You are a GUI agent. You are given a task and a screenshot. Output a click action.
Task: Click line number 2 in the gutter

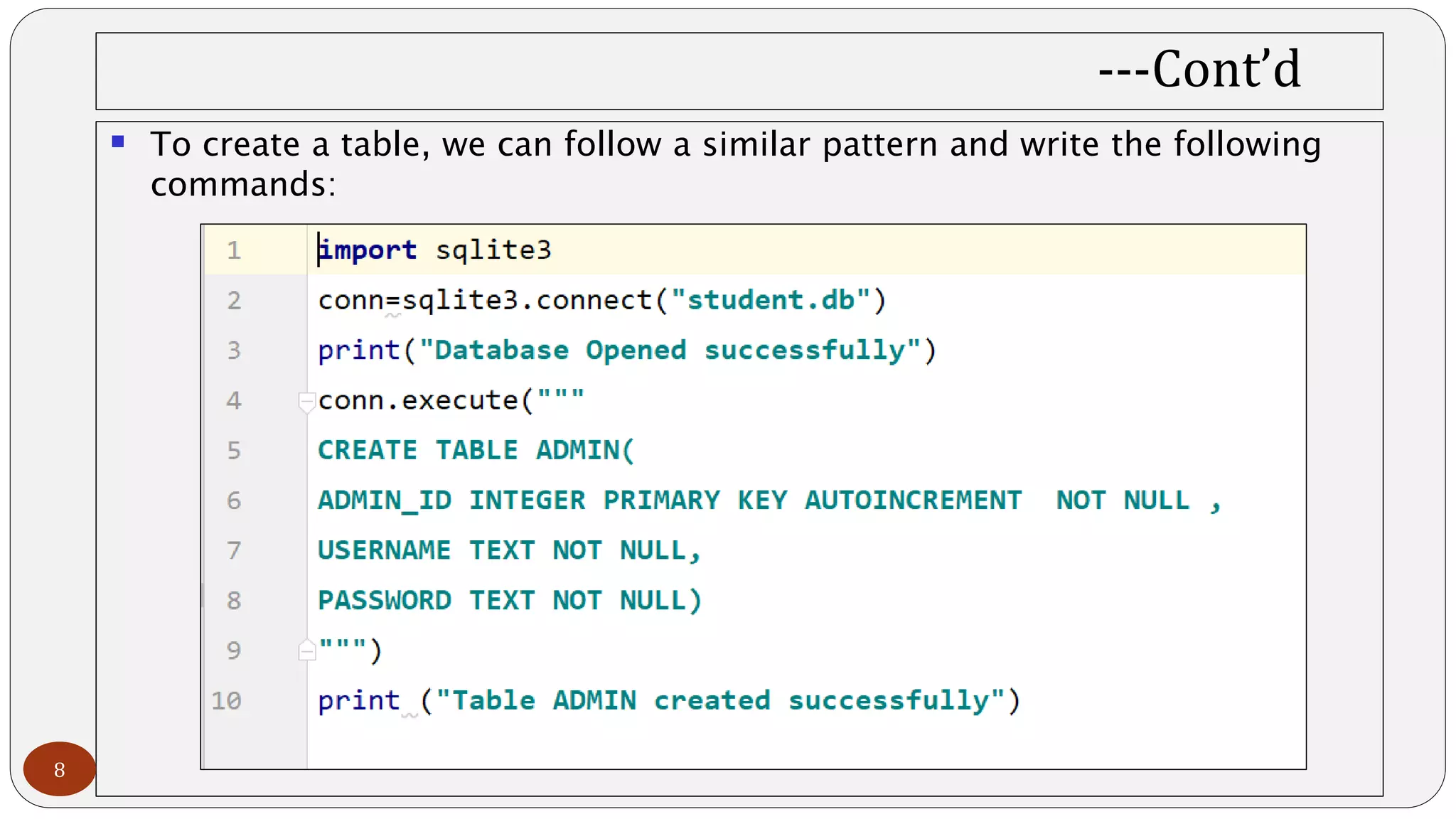234,301
